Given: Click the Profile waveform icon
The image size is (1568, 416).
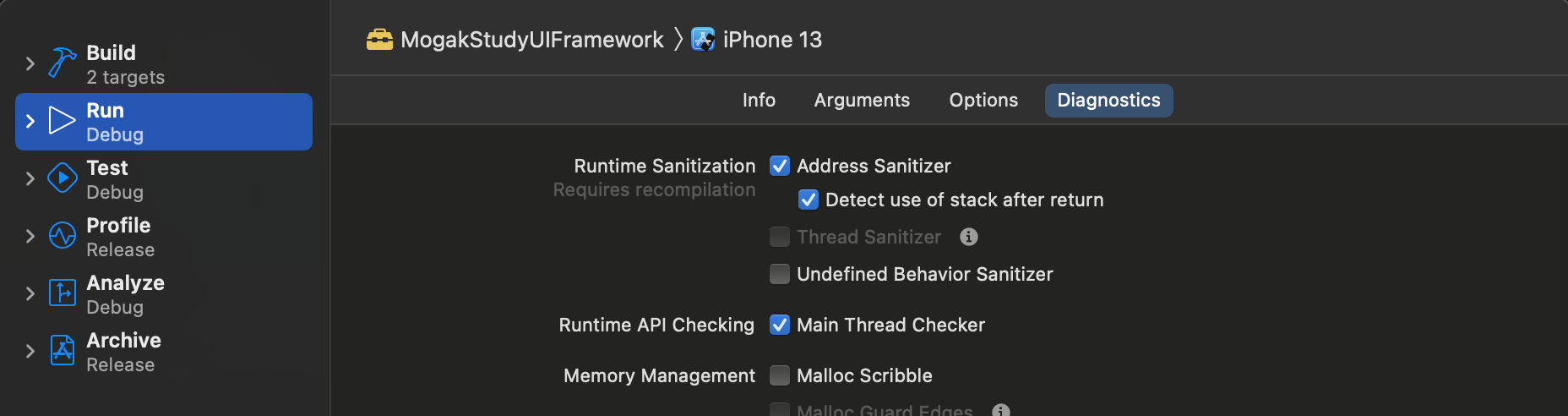Looking at the screenshot, I should click(62, 236).
